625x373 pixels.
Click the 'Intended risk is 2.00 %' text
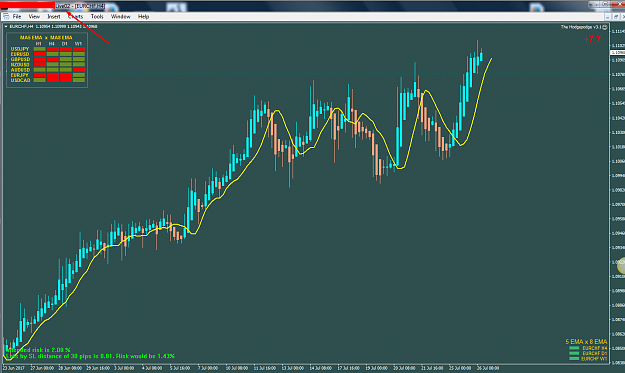pos(38,350)
